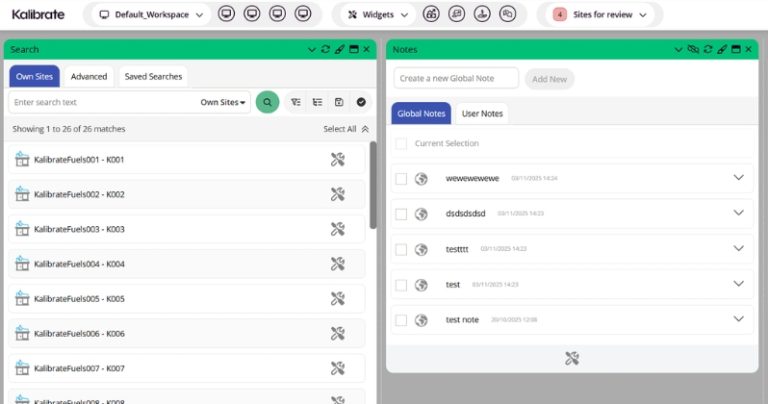
Task: Switch to the User Notes tab
Action: click(482, 114)
